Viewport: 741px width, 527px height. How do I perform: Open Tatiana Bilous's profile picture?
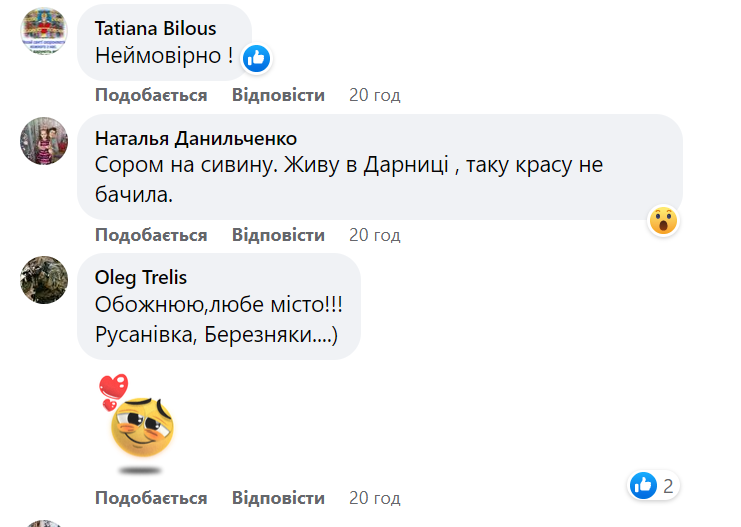[x=44, y=30]
